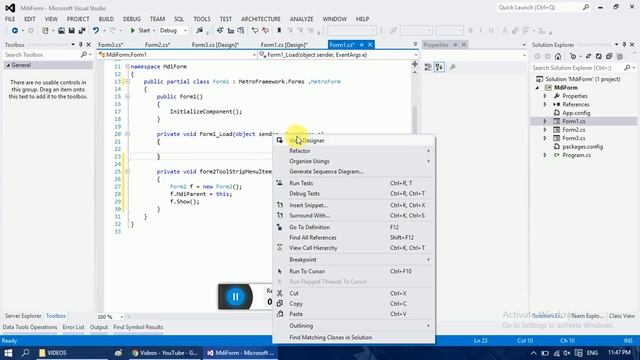Click the Refresh icon in Solution Explorer

pos(598,56)
